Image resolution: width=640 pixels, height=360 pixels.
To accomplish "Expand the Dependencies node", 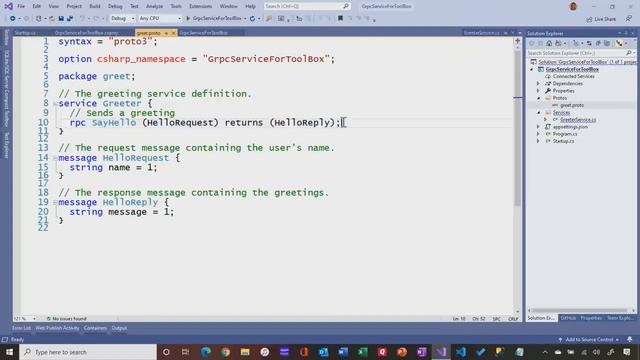I will (x=538, y=83).
